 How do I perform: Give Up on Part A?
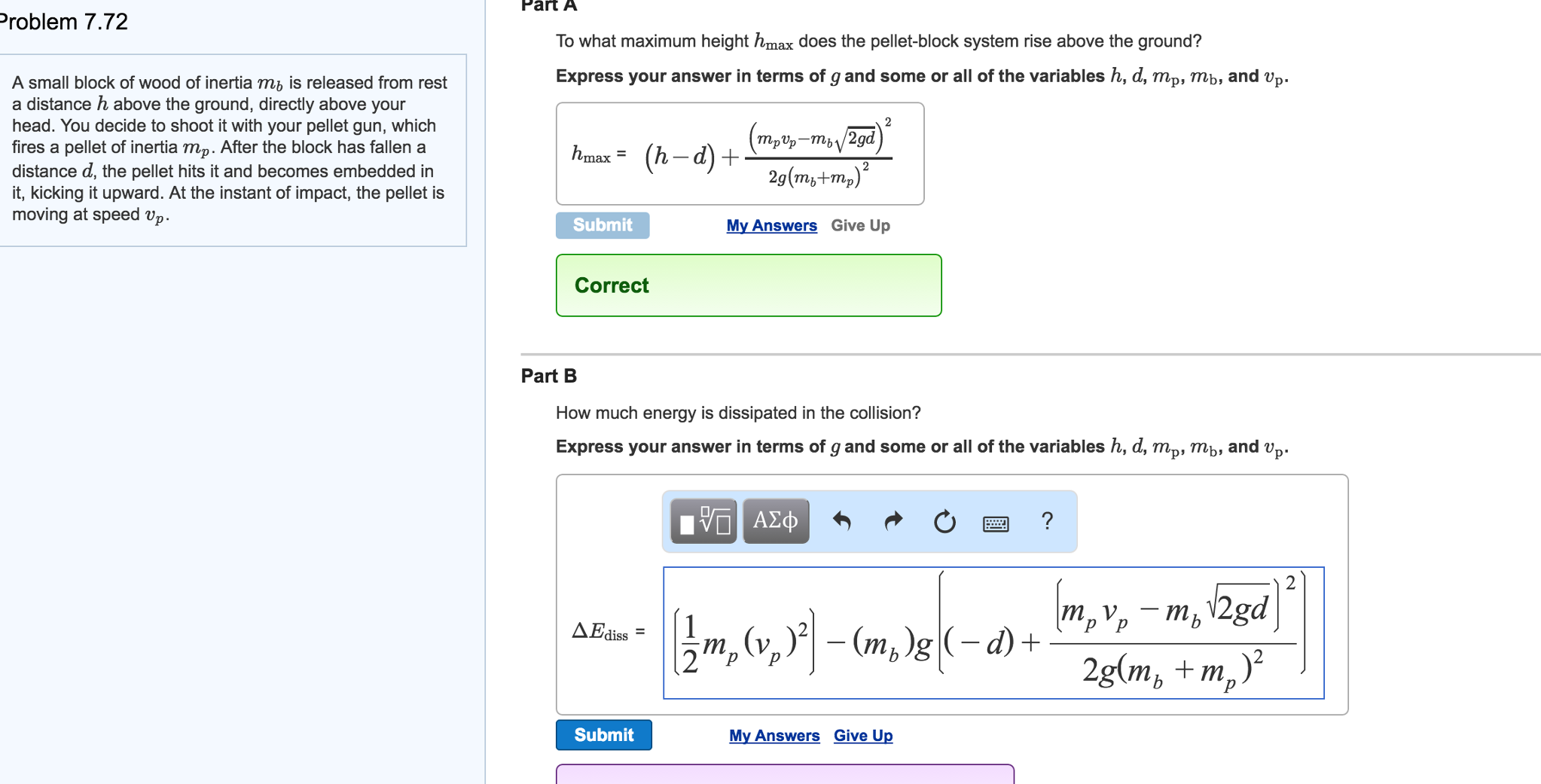[859, 224]
